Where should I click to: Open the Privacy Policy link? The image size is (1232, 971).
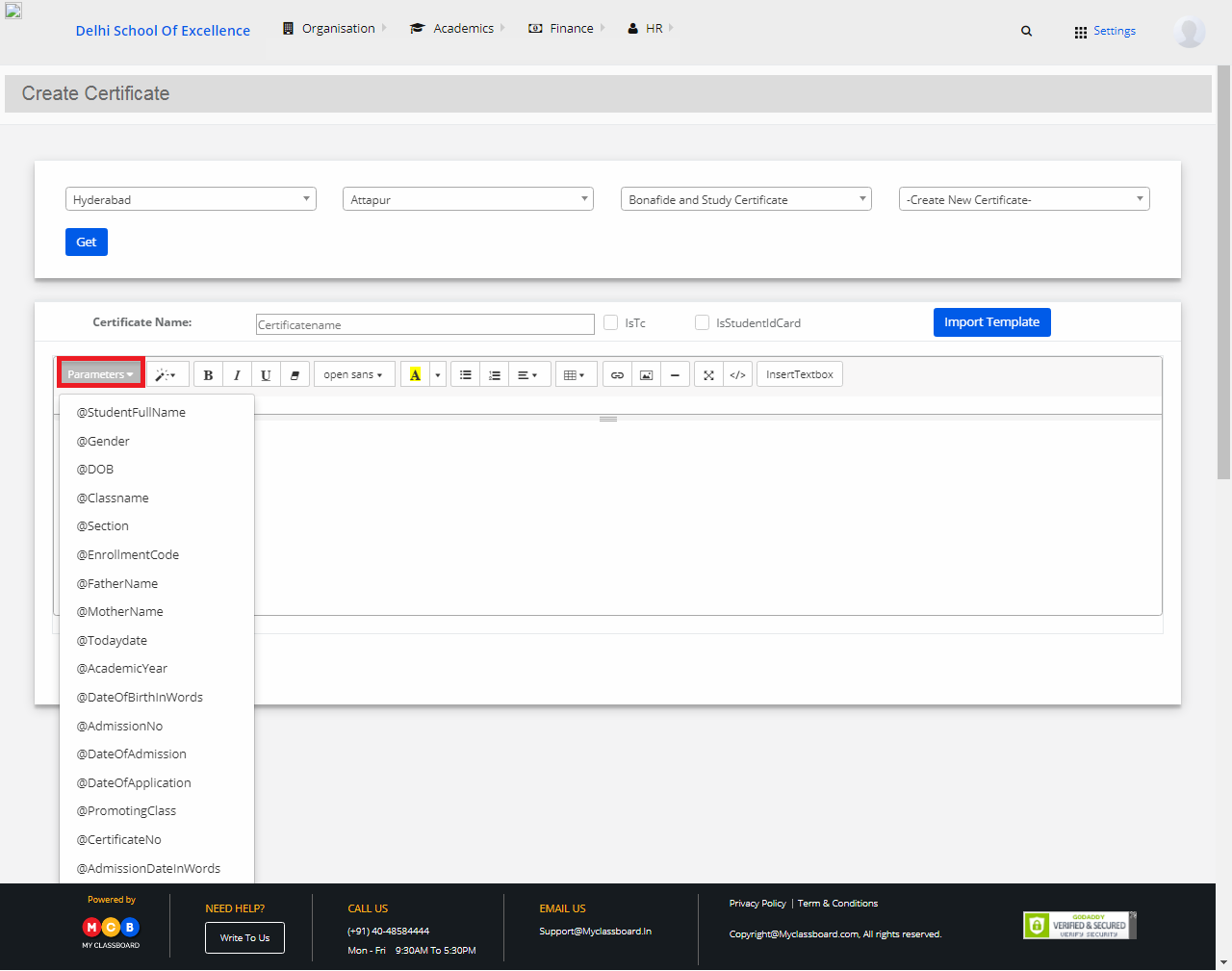(x=757, y=904)
